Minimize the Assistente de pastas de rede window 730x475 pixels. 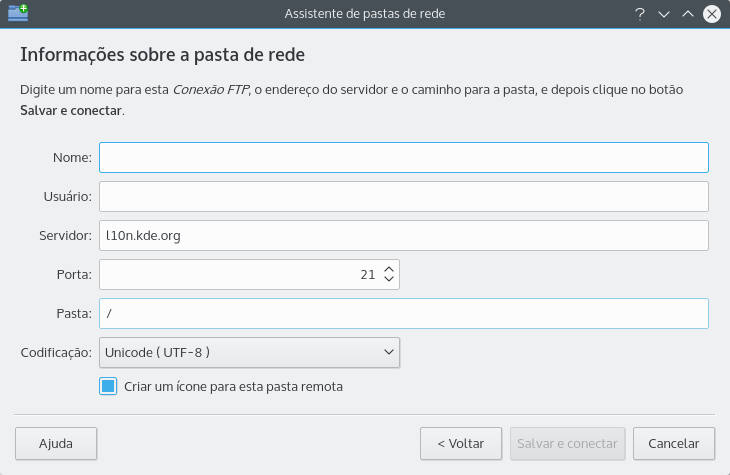click(664, 14)
